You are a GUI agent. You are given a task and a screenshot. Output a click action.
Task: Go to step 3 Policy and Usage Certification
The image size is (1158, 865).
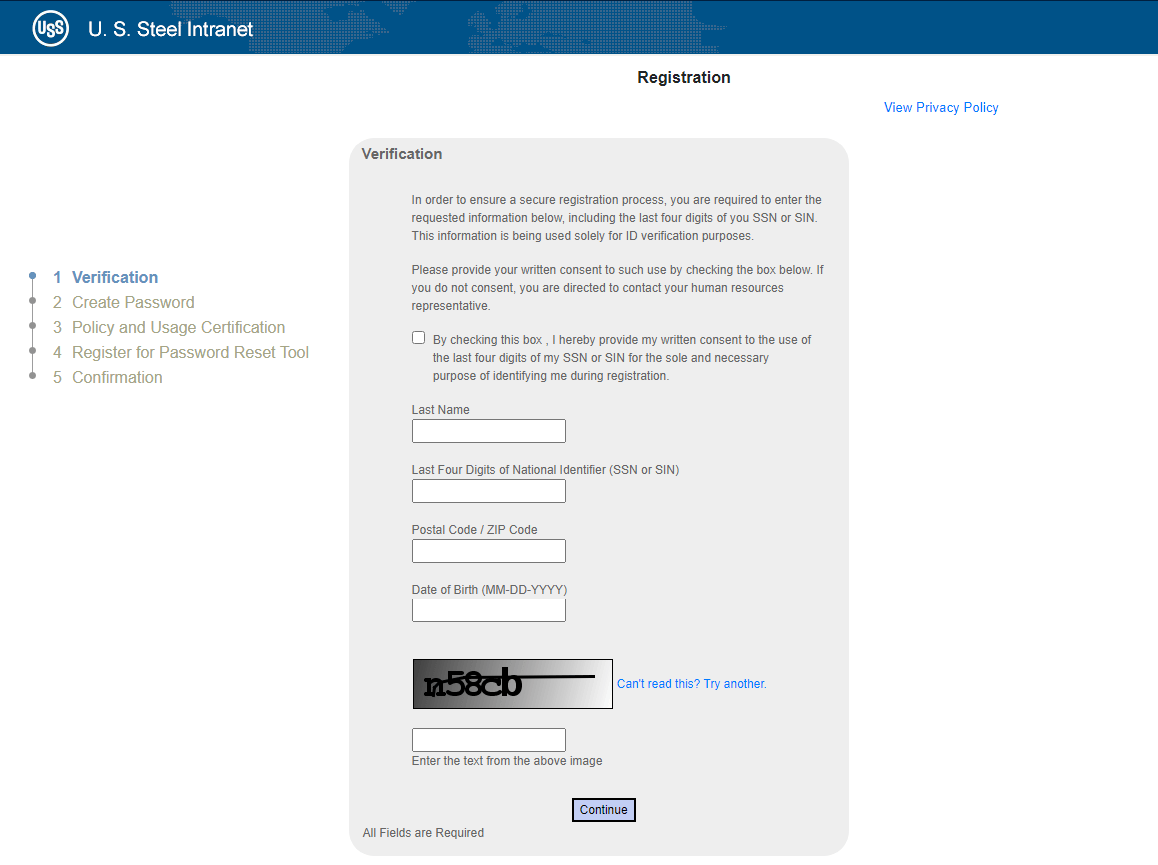click(168, 327)
